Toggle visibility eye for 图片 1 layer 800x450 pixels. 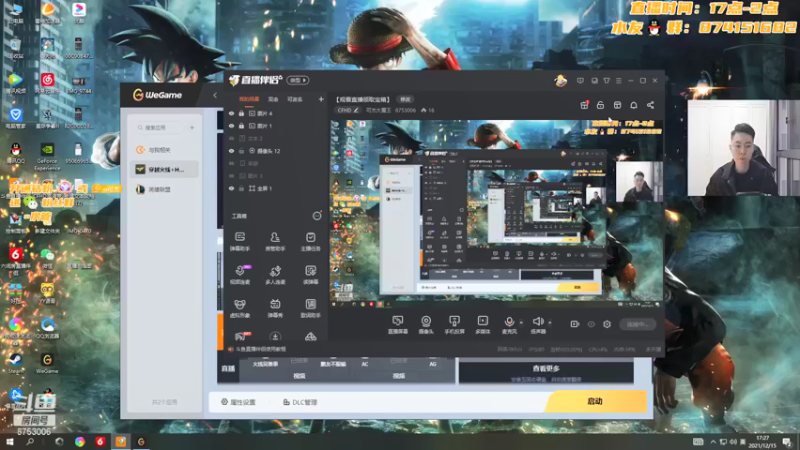point(232,126)
